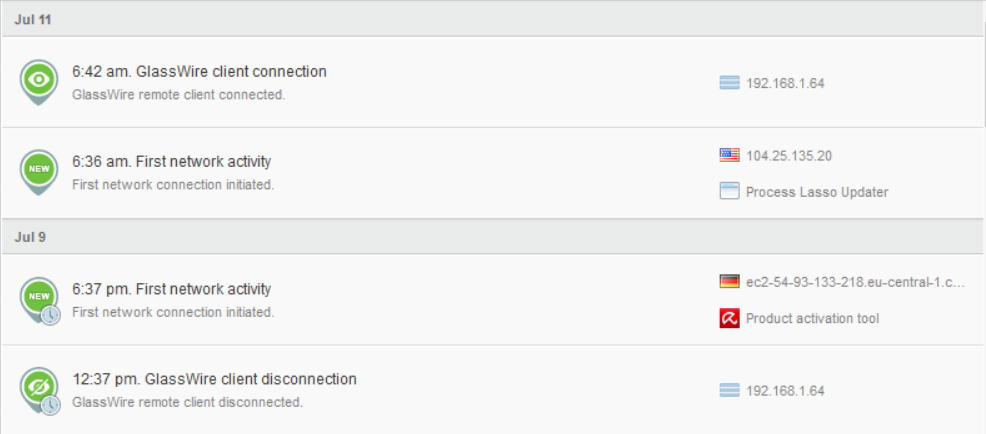Viewport: 986px width, 434px height.
Task: Click the crossed-eye client disconnection icon
Action: click(x=39, y=387)
